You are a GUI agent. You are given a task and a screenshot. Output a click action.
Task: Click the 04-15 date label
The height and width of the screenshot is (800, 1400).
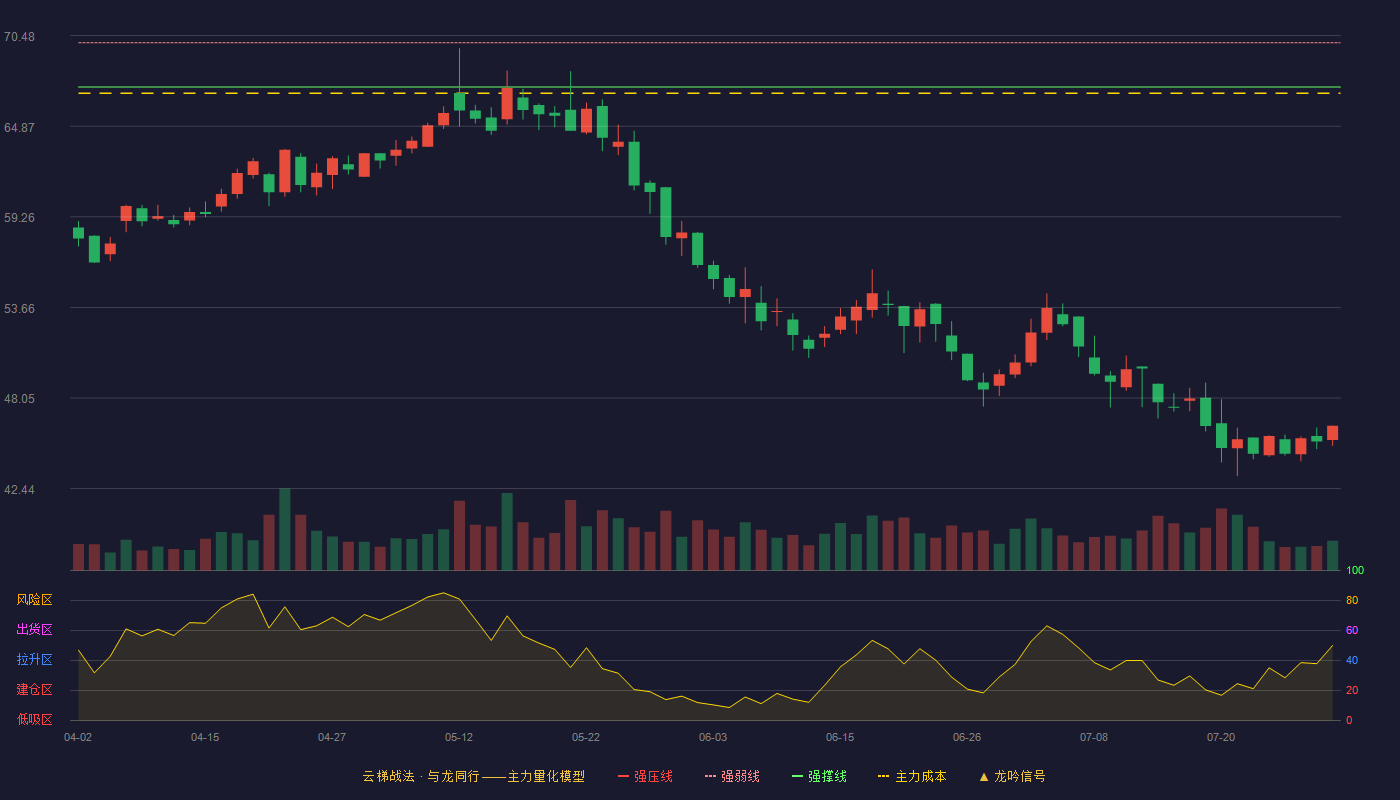[205, 737]
